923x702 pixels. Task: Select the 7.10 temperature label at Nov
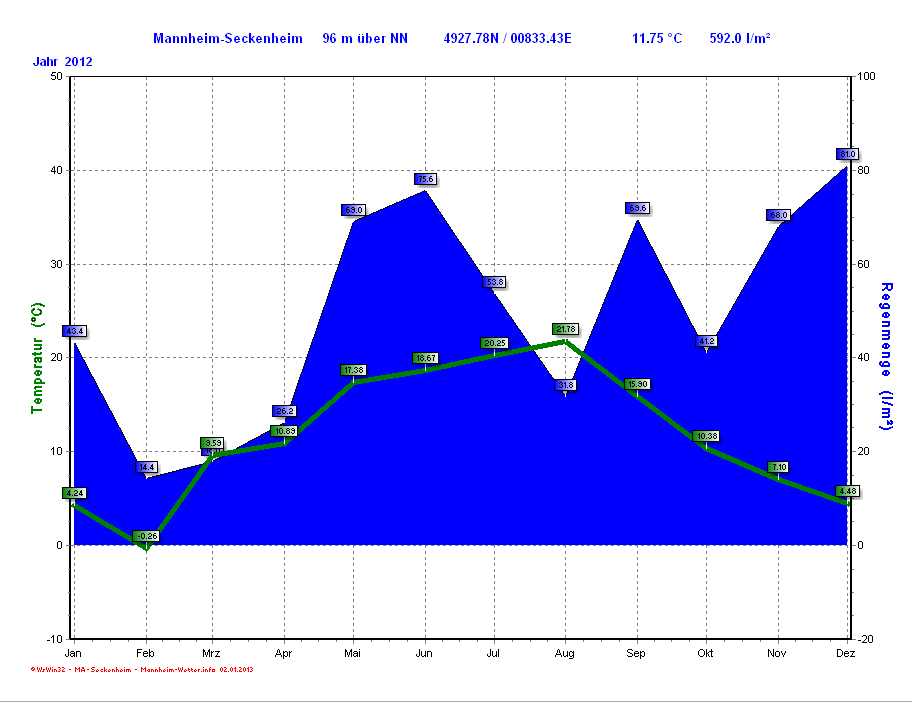(778, 467)
